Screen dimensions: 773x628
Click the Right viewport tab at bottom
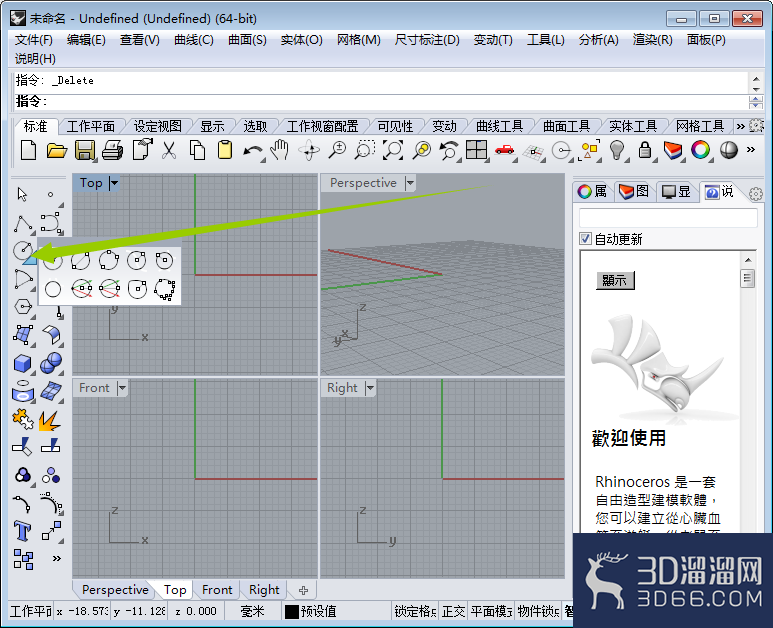[x=264, y=590]
